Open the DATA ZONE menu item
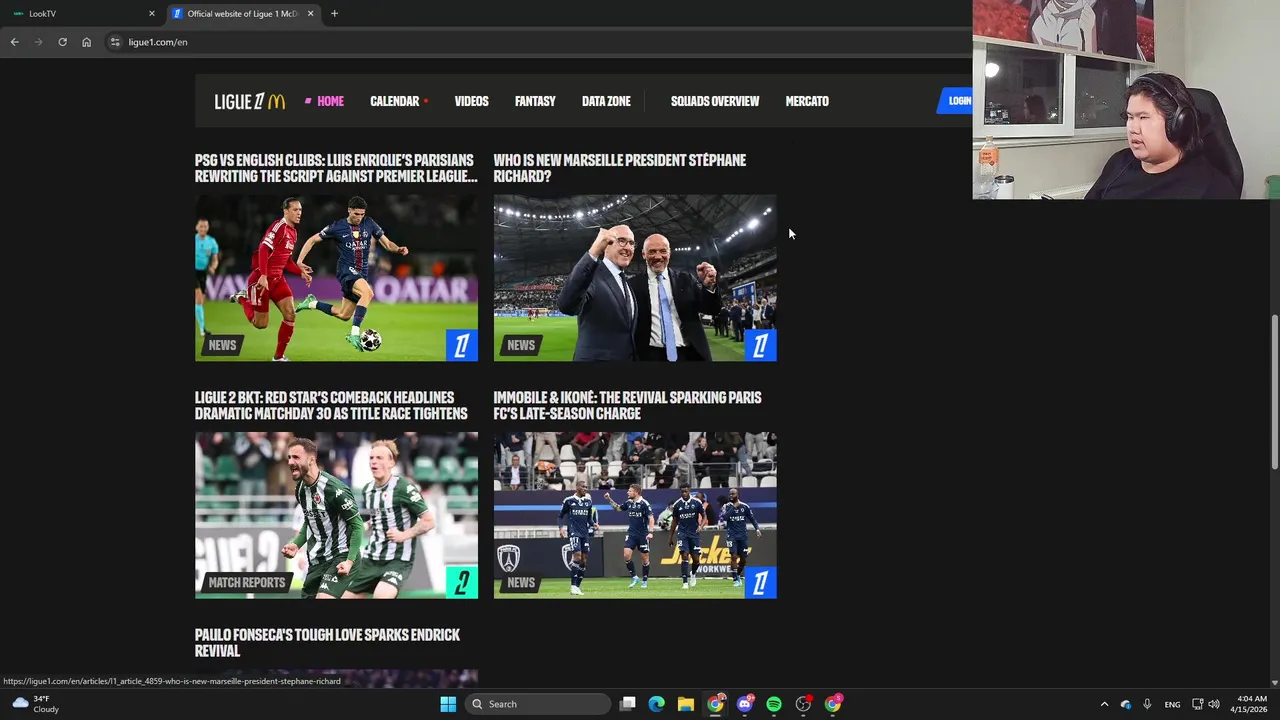 (x=606, y=101)
